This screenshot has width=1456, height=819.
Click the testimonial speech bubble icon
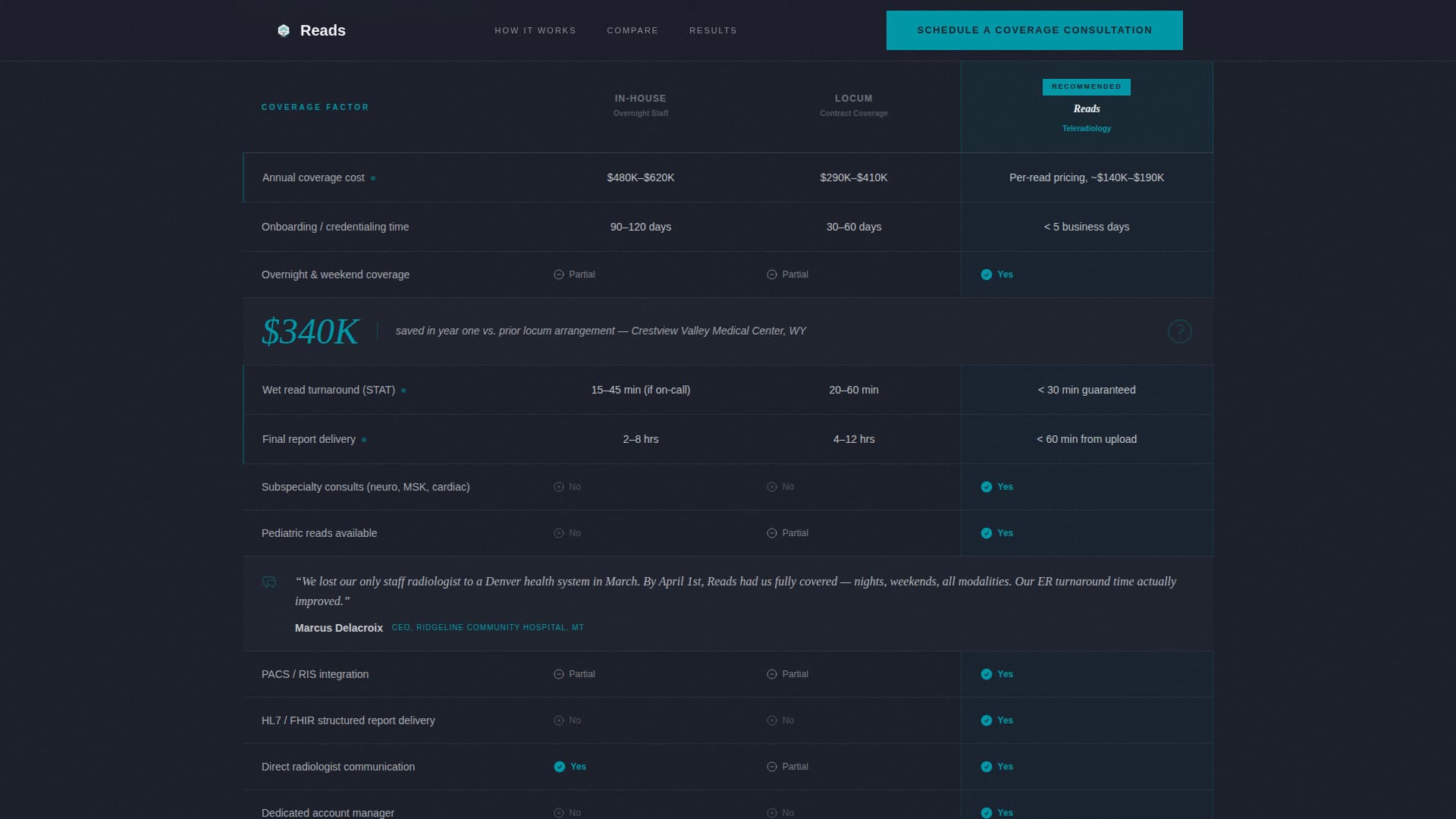269,582
